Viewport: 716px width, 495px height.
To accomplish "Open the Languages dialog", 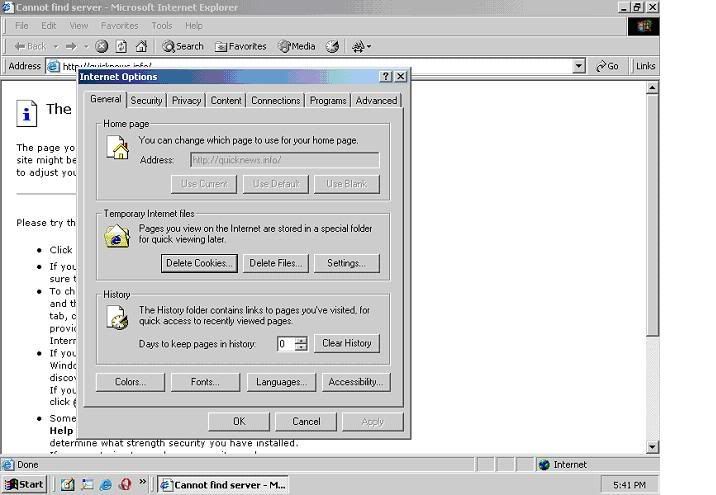I will coord(281,382).
